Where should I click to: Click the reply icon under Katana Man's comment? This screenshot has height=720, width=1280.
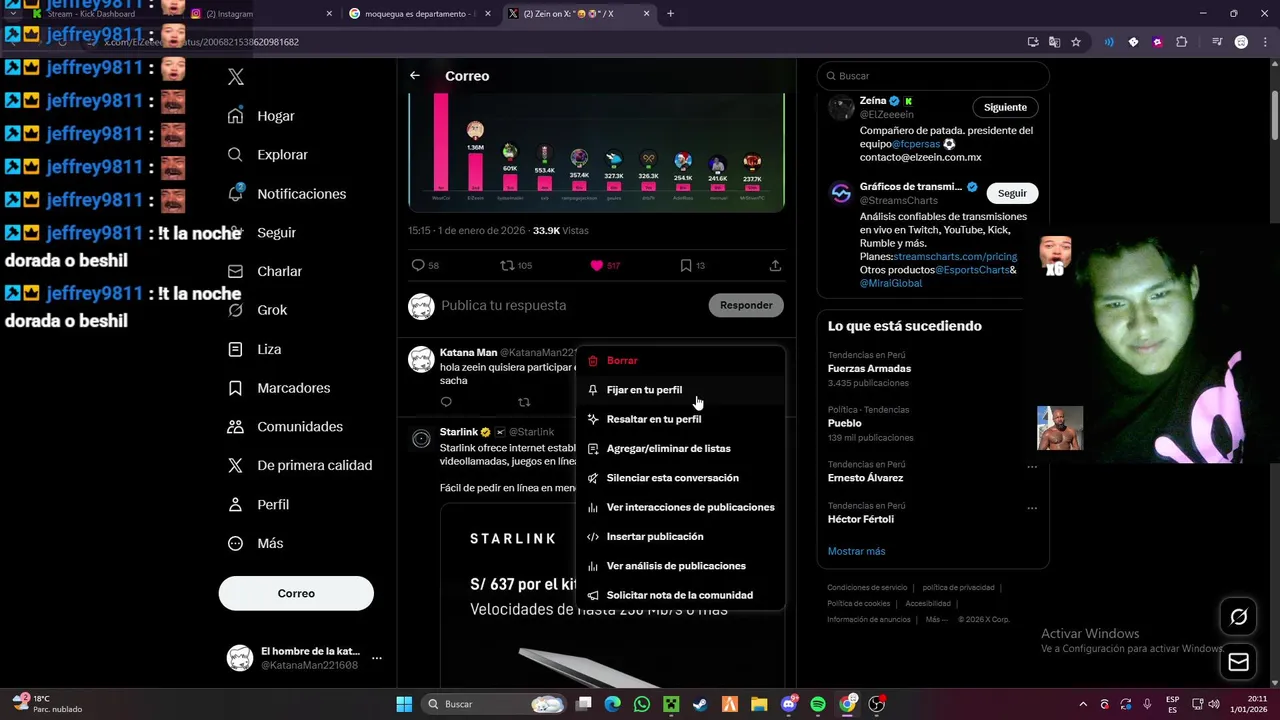[446, 402]
